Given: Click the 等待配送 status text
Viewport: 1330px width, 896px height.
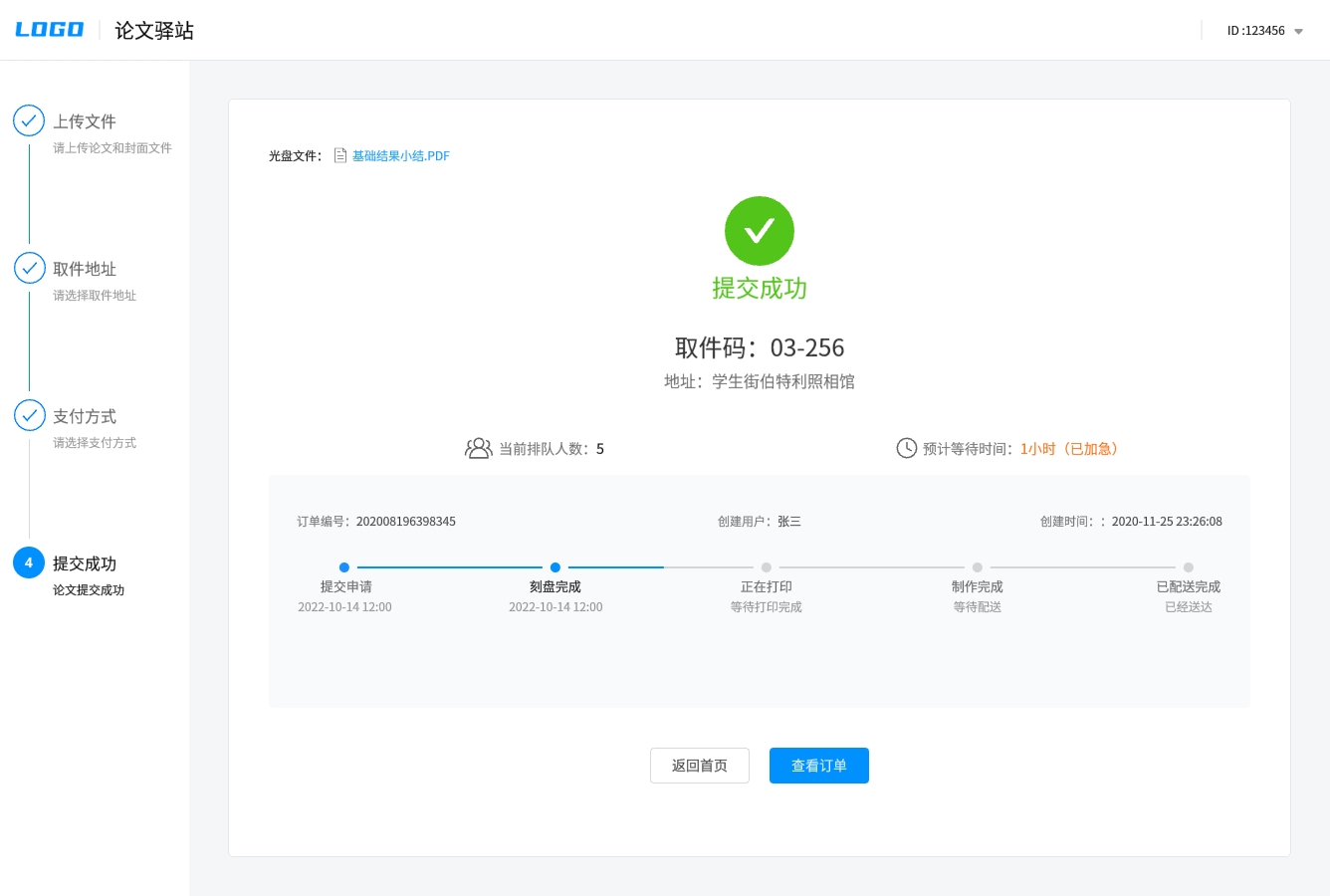Looking at the screenshot, I should [x=978, y=607].
